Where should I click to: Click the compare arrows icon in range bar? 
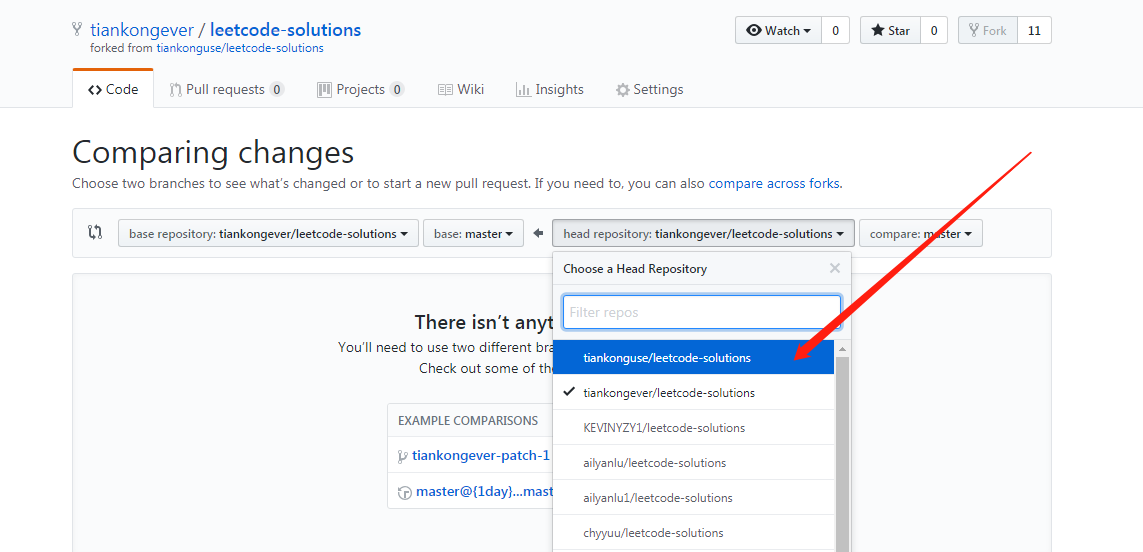click(95, 233)
